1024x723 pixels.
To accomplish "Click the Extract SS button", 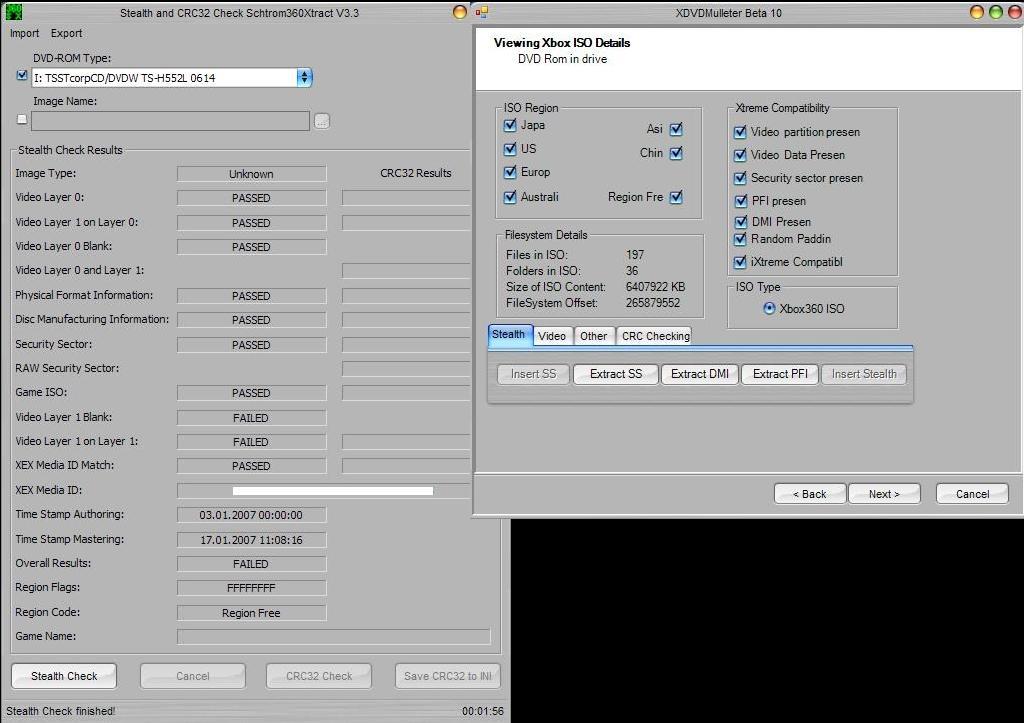I will click(615, 374).
